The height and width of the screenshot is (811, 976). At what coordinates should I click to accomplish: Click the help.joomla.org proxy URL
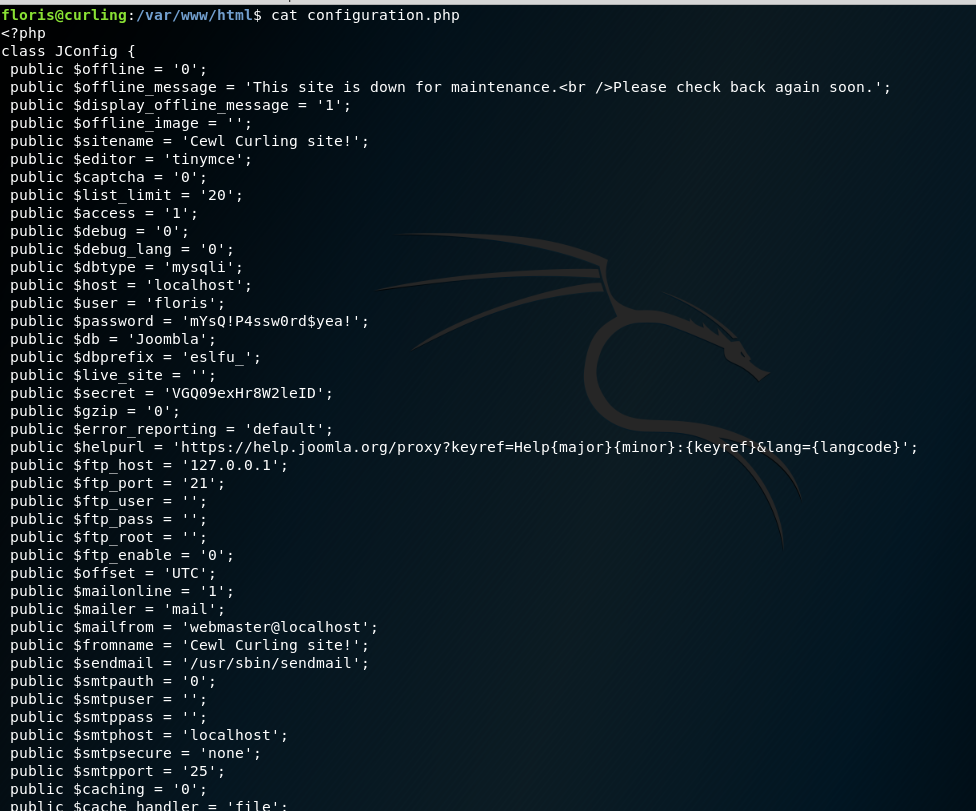pos(545,447)
